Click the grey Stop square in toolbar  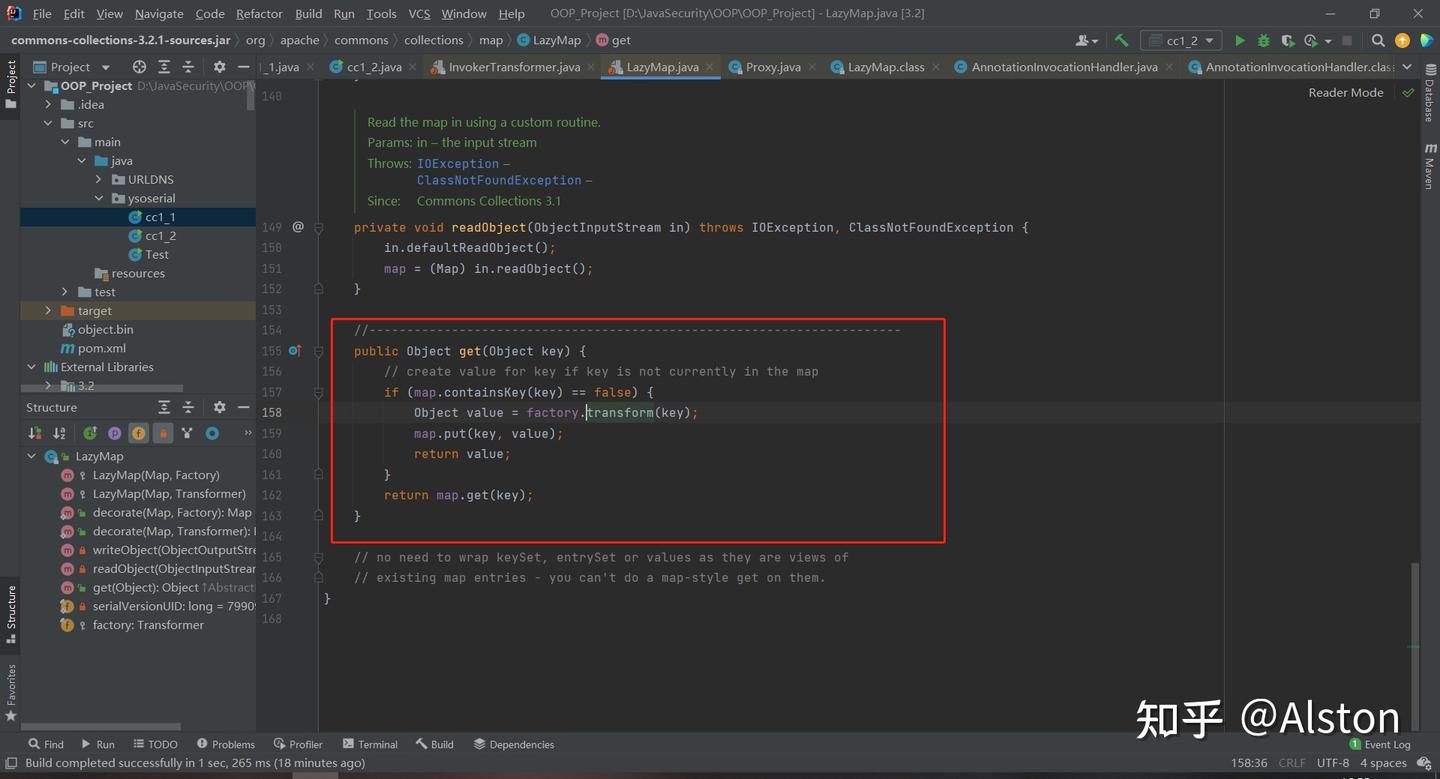[x=1347, y=41]
